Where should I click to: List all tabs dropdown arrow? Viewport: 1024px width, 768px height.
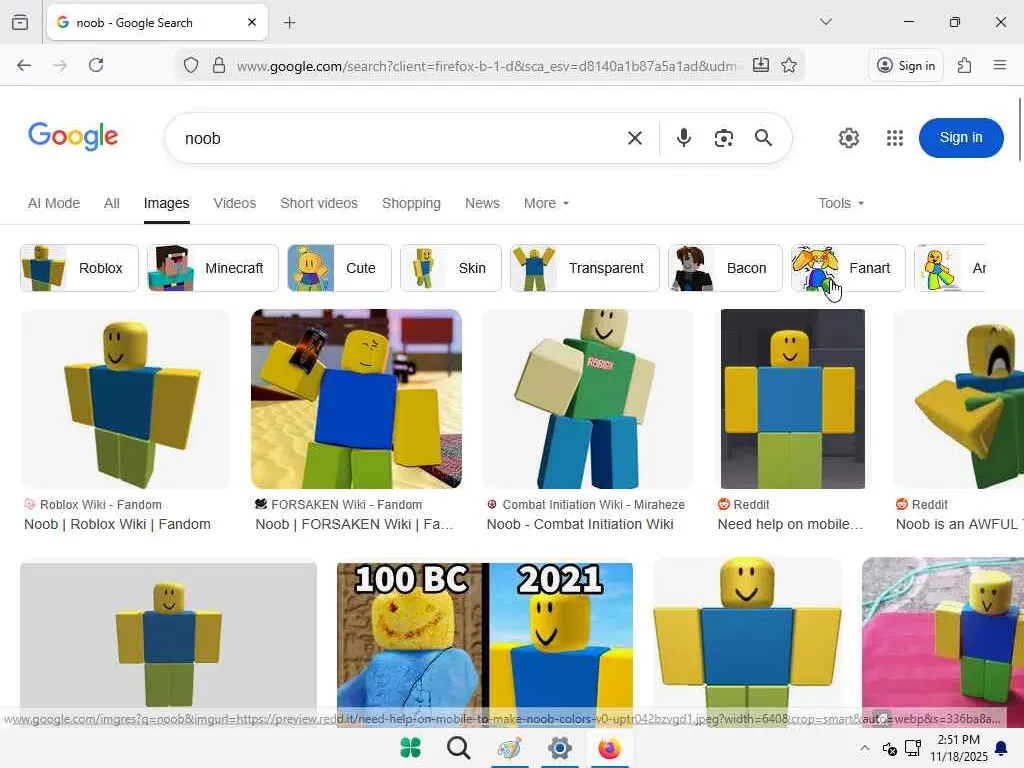pos(826,22)
